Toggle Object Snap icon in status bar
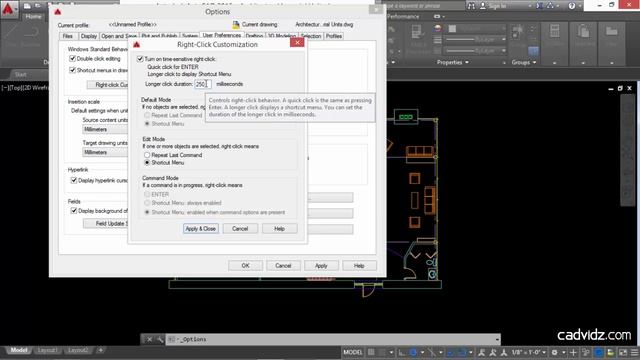Image resolution: width=640 pixels, height=360 pixels. [462, 352]
